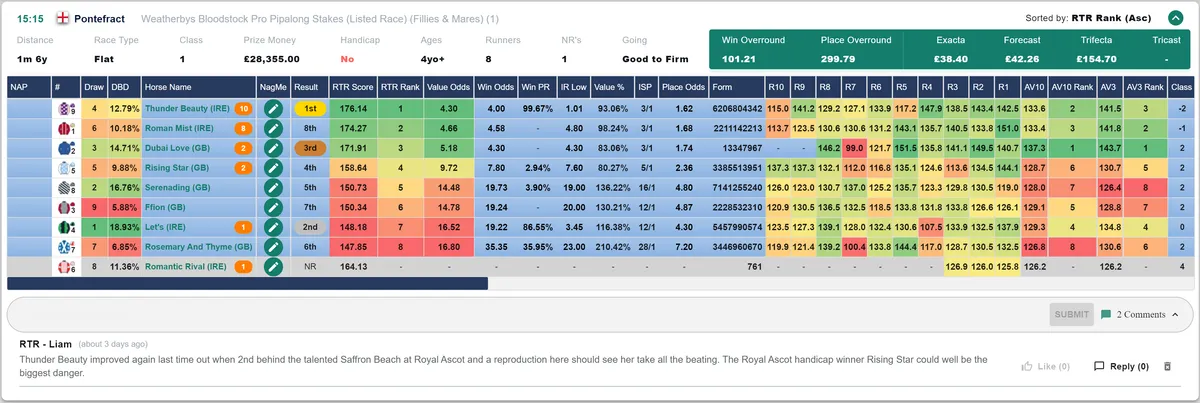Click DBD value 18.93%
Image resolution: width=1200 pixels, height=403 pixels.
coord(124,228)
